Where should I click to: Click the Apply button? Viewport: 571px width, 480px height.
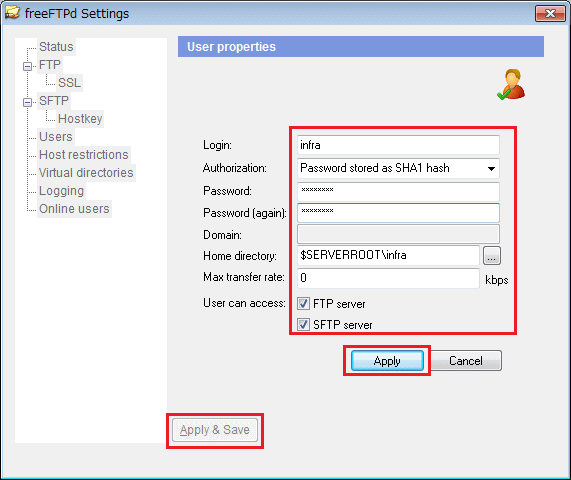pyautogui.click(x=387, y=361)
